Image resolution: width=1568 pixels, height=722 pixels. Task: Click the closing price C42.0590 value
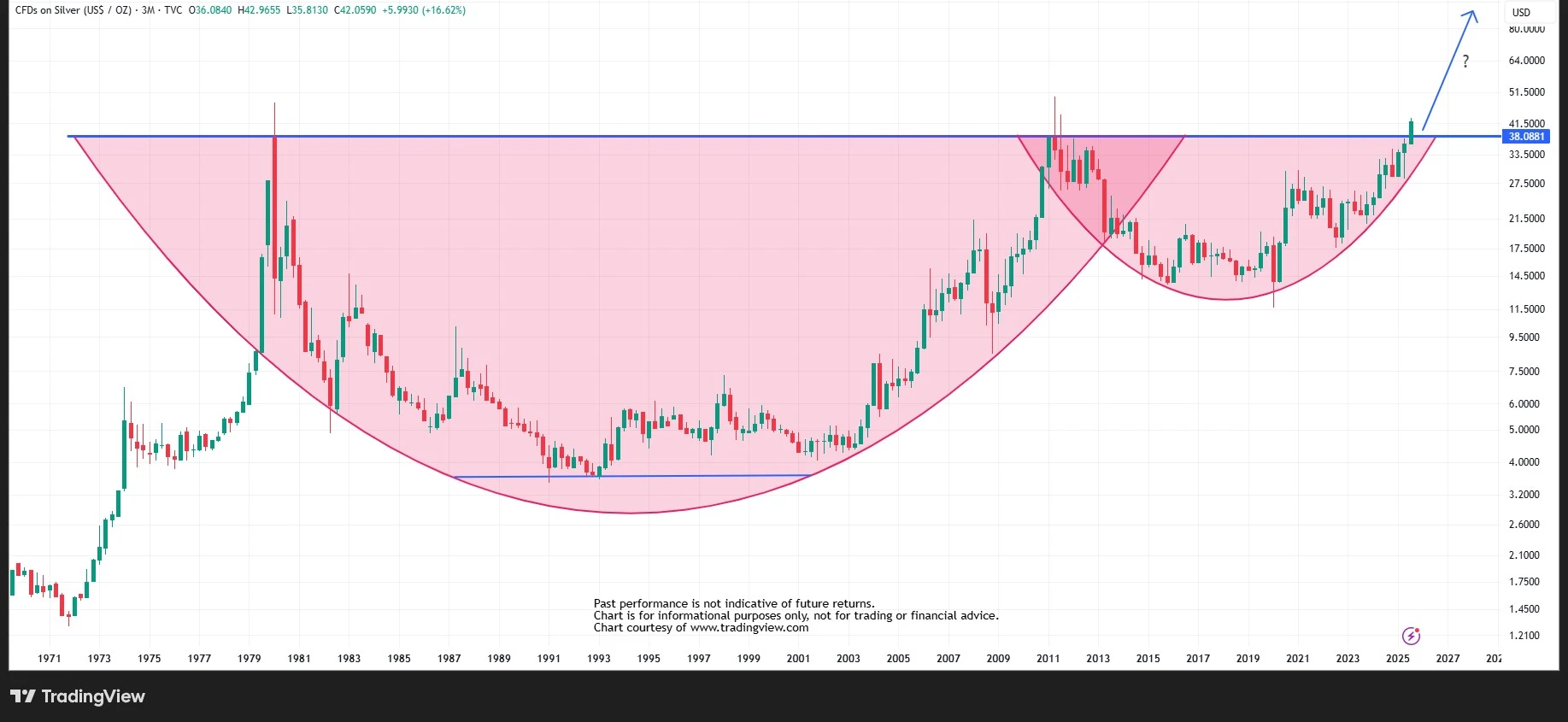[354, 10]
